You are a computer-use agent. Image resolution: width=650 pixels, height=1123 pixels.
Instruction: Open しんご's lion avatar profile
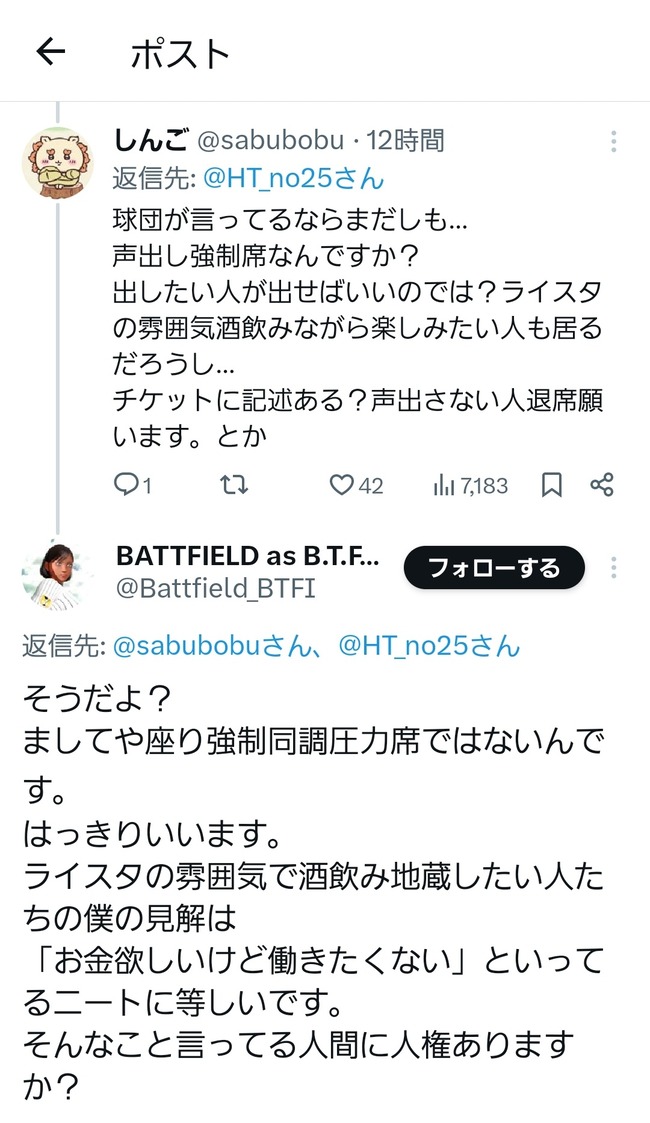click(x=57, y=163)
